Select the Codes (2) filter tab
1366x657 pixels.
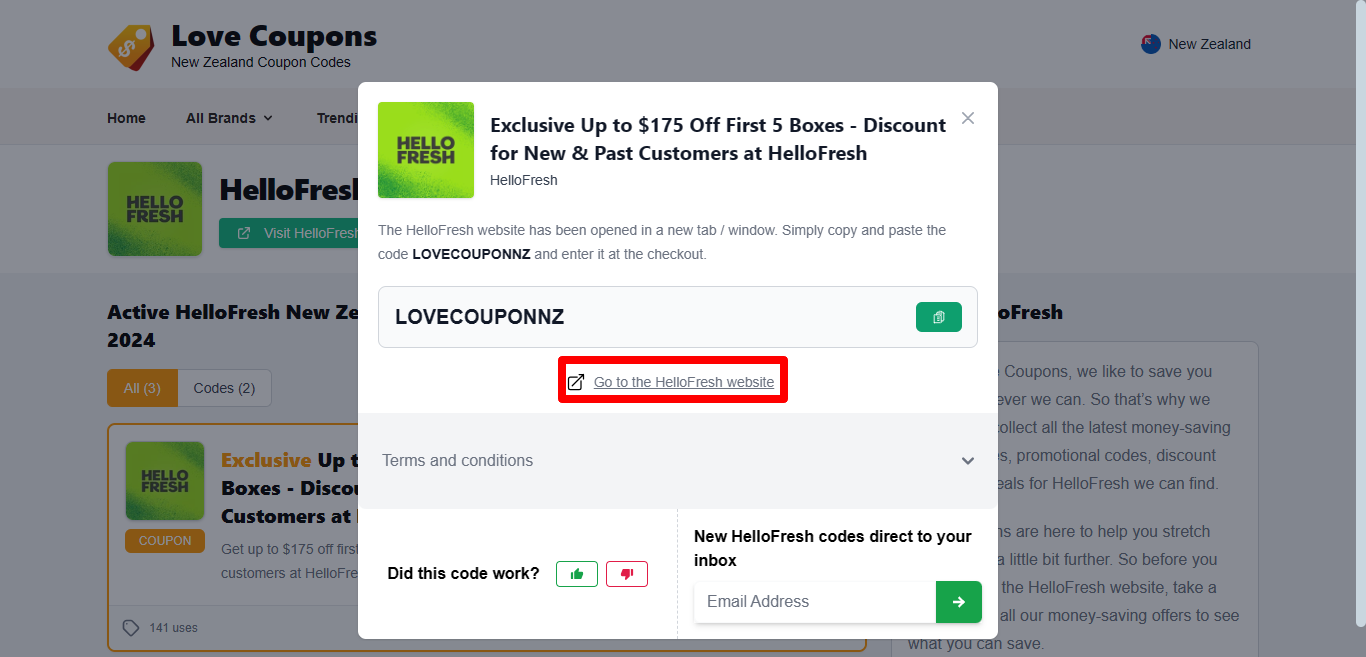[x=224, y=388]
